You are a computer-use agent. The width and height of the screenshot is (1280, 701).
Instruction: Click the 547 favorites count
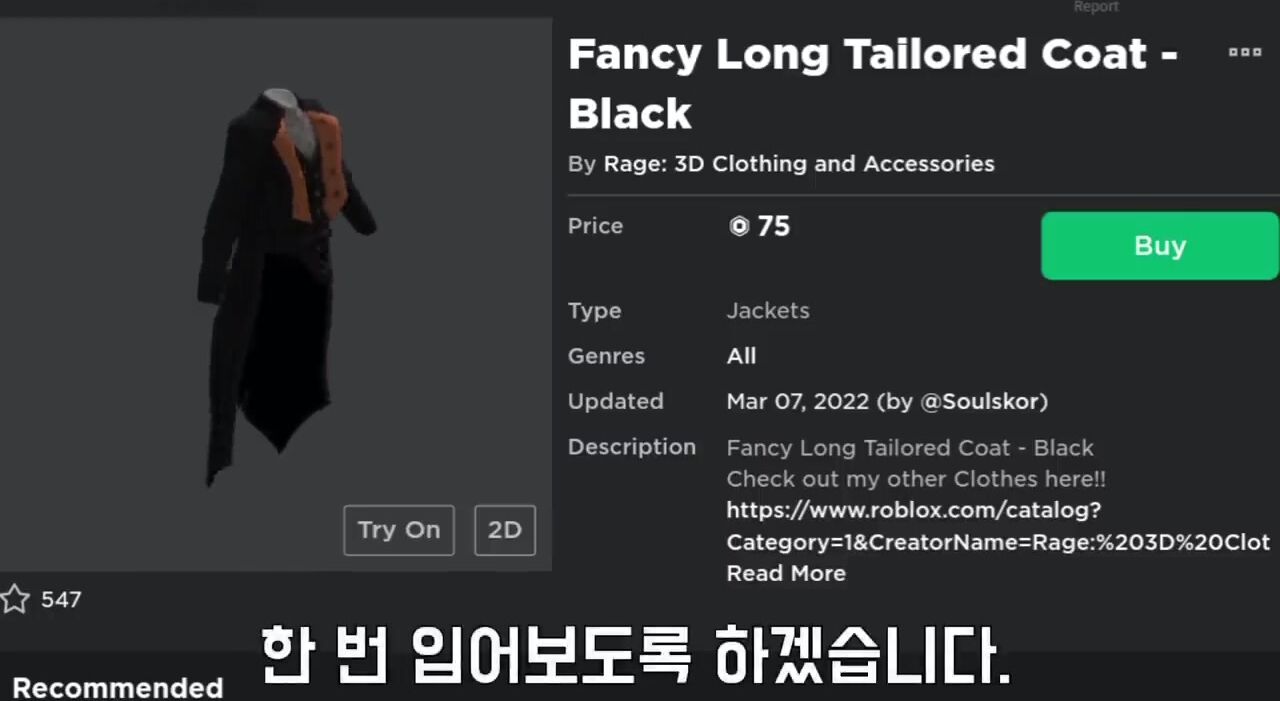pyautogui.click(x=61, y=600)
